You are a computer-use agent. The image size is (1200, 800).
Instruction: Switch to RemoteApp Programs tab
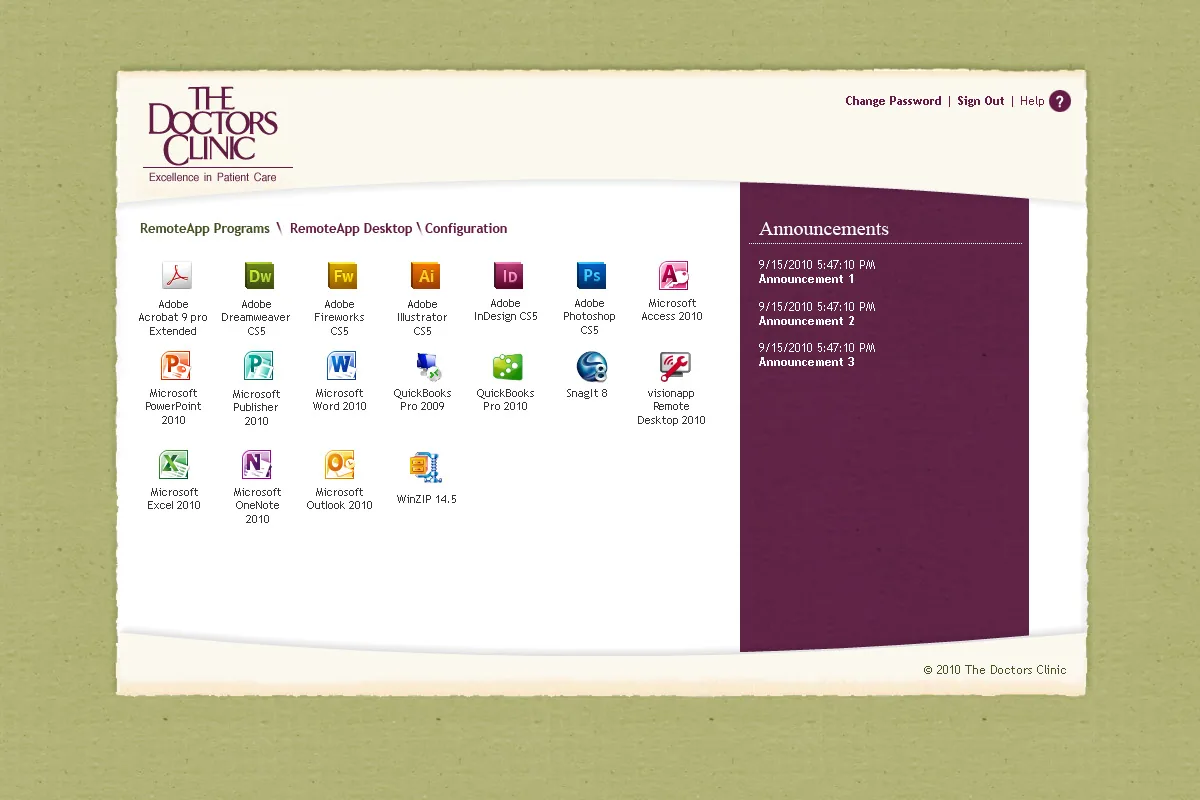205,229
